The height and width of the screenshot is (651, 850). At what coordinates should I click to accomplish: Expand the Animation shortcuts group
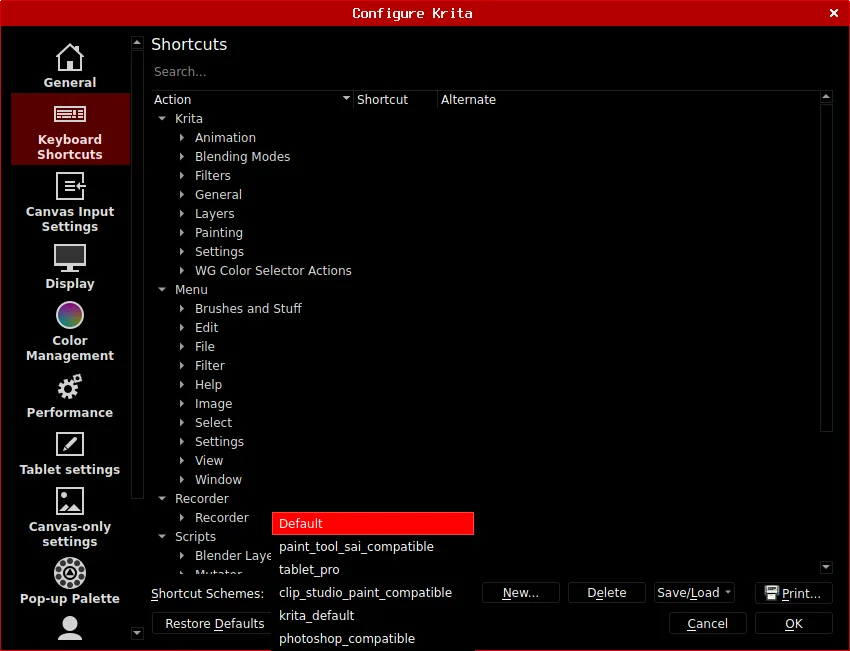coord(182,138)
